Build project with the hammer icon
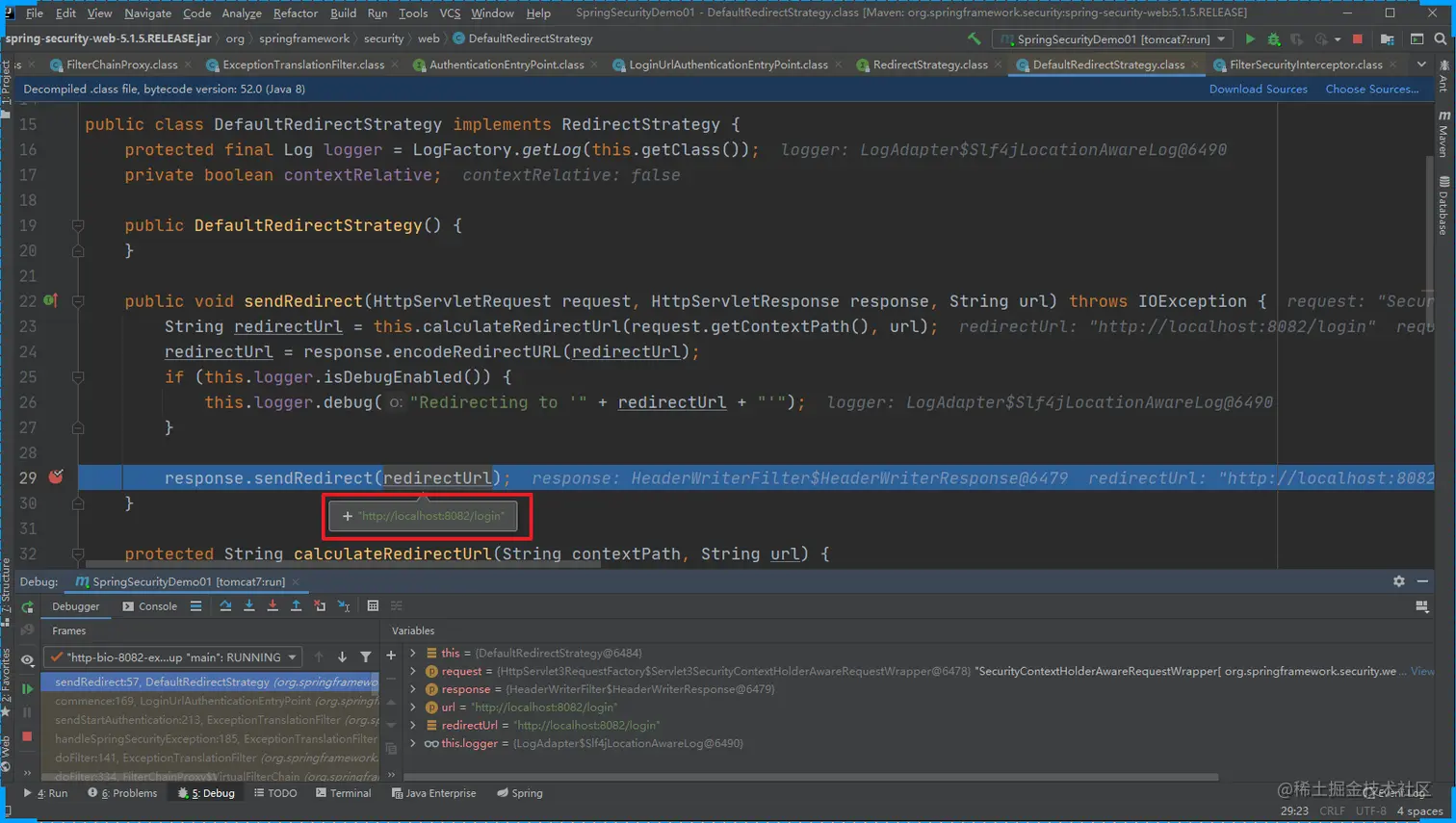This screenshot has height=823, width=1456. (974, 39)
